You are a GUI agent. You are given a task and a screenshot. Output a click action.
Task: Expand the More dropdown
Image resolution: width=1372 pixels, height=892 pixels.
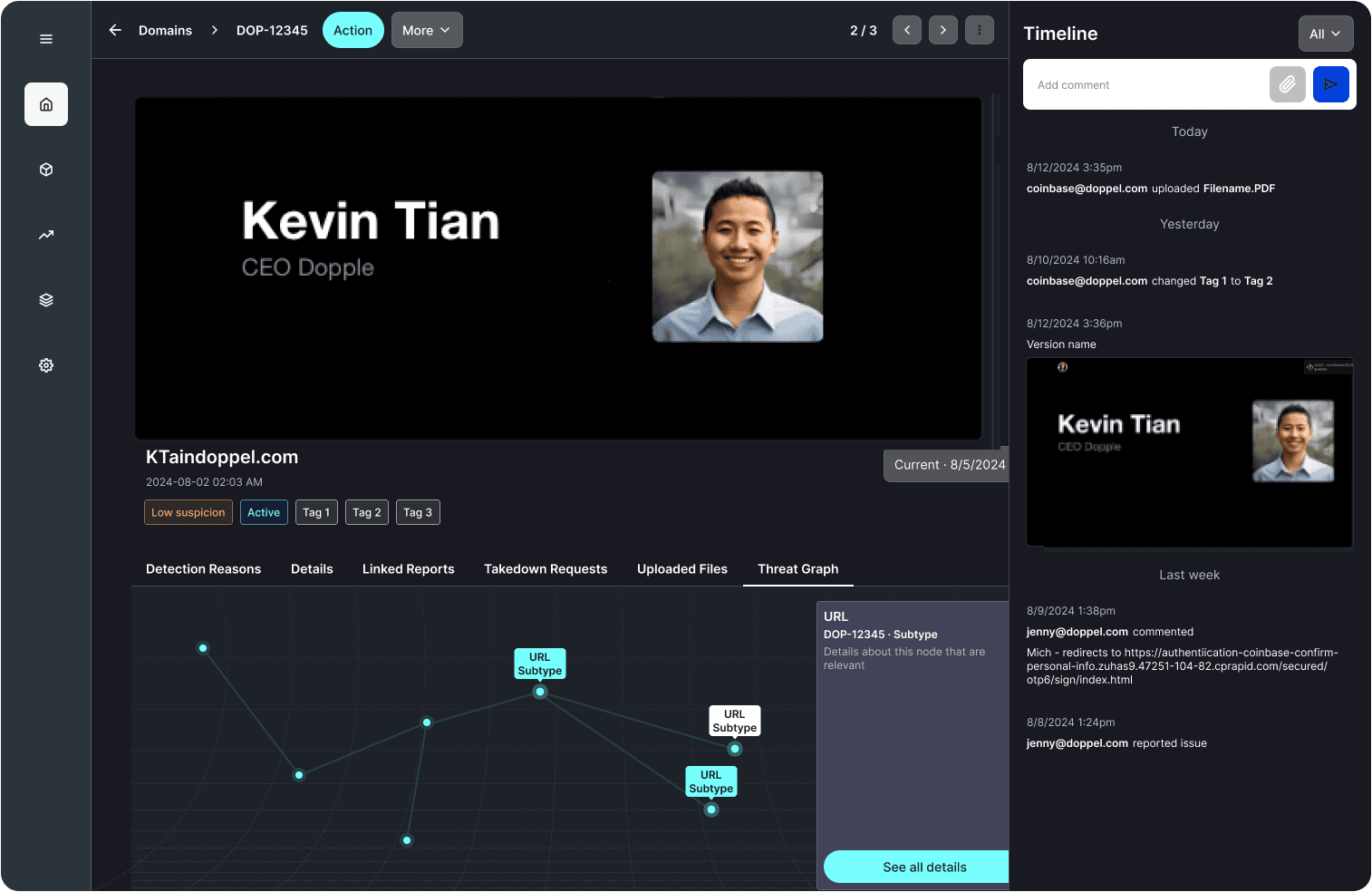tap(427, 30)
